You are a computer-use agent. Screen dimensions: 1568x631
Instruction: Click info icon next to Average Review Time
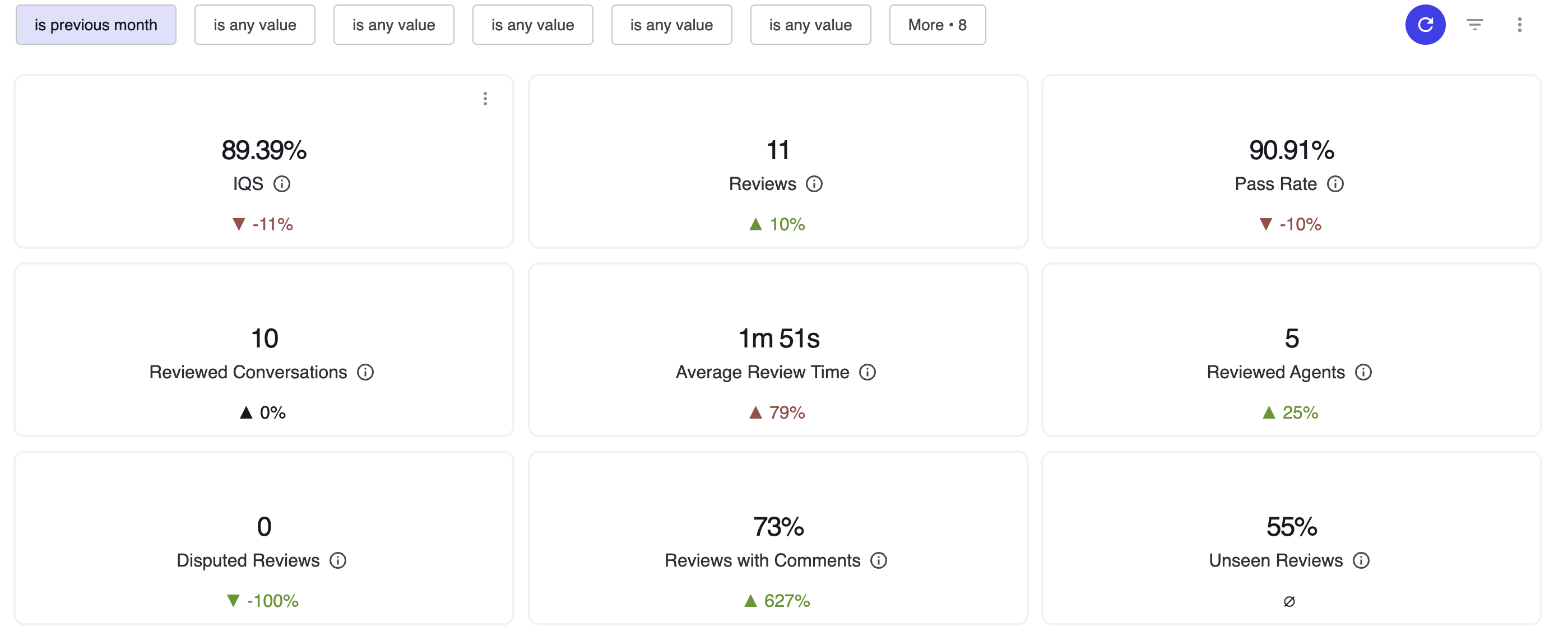(869, 371)
